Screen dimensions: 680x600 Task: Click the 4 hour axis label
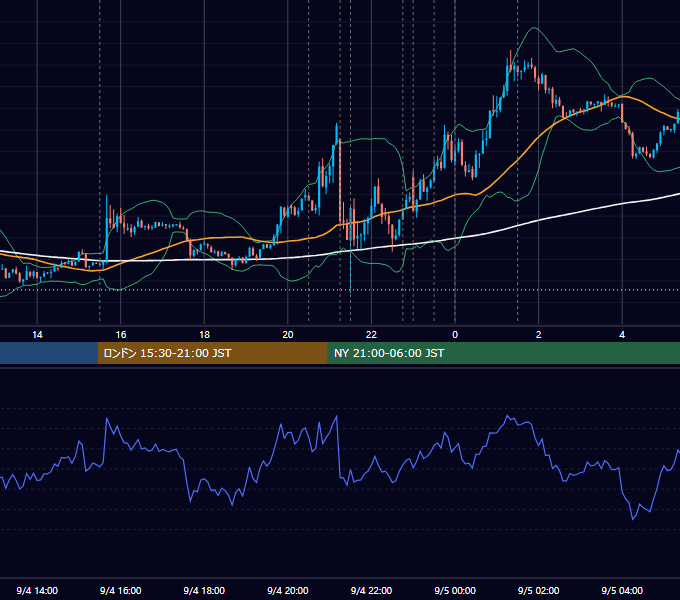click(x=622, y=335)
